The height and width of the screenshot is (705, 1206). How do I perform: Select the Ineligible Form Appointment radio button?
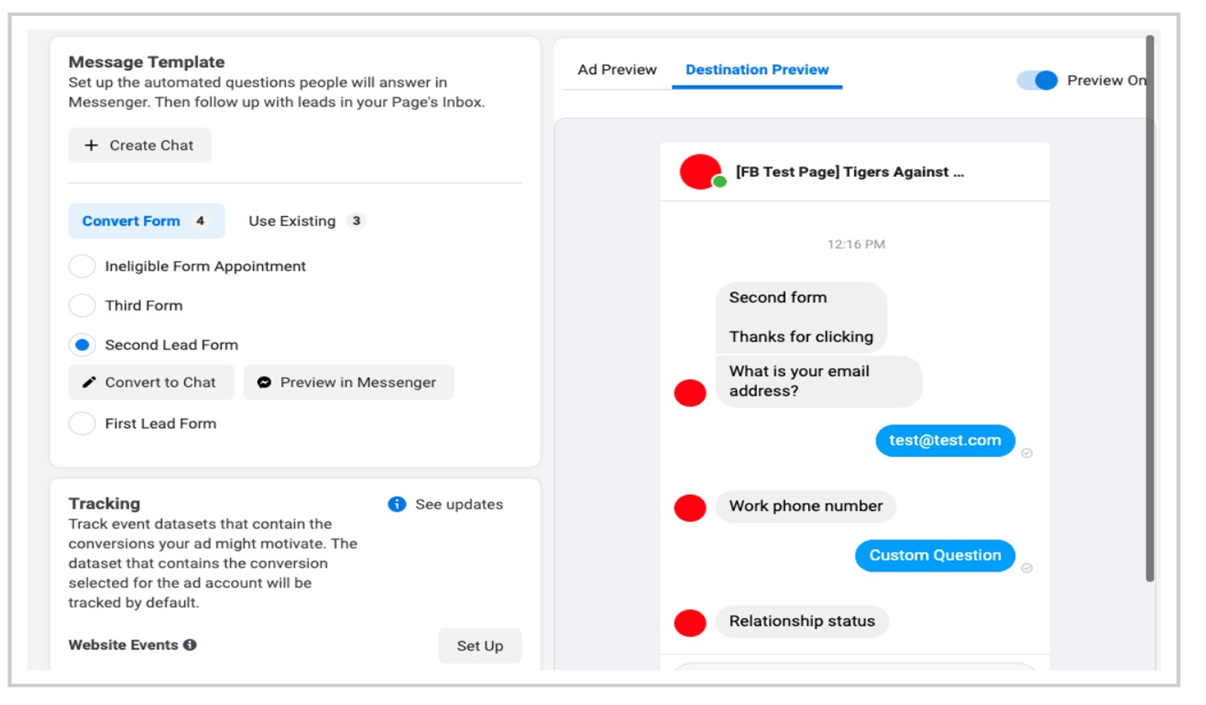(82, 266)
